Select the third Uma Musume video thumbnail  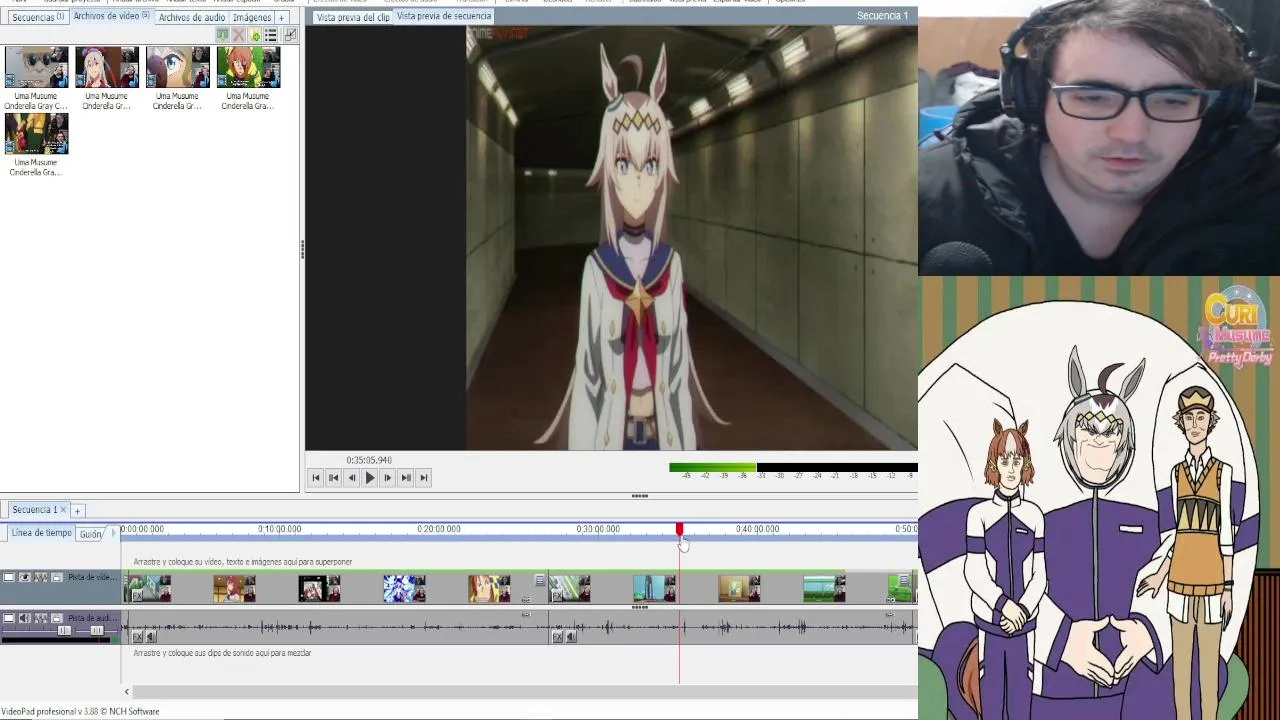(x=177, y=68)
